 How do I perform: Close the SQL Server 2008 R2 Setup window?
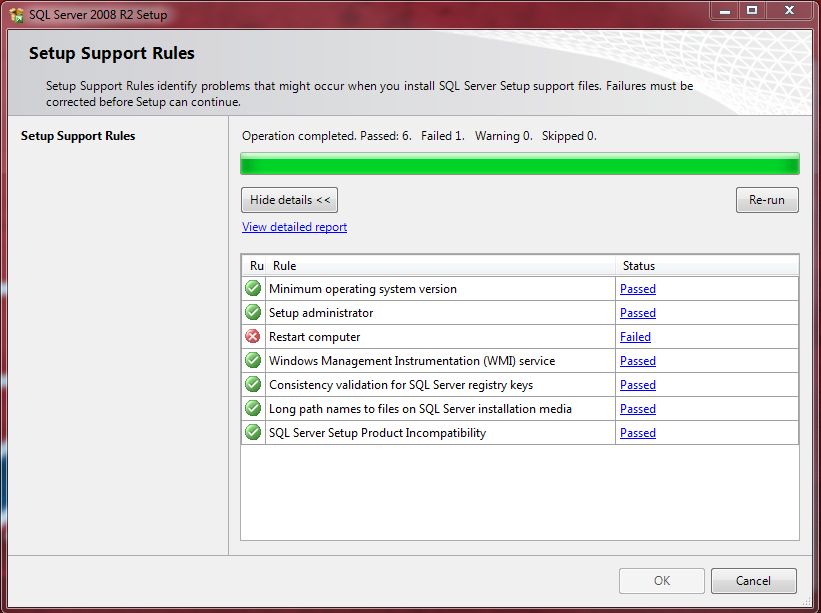coord(790,11)
